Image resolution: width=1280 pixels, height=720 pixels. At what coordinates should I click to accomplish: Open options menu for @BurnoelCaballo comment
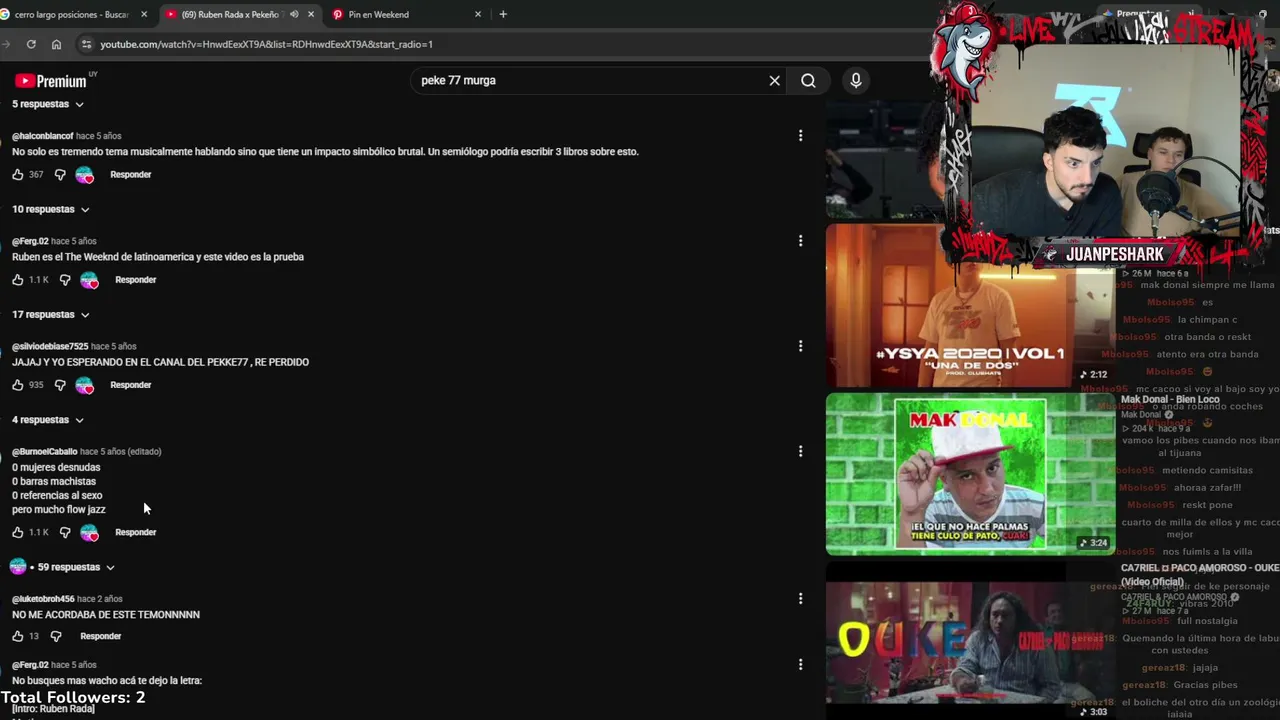800,451
